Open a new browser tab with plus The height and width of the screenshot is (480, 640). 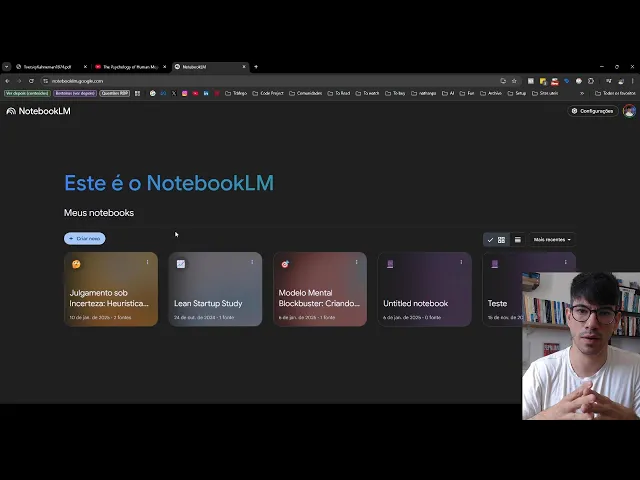click(256, 67)
